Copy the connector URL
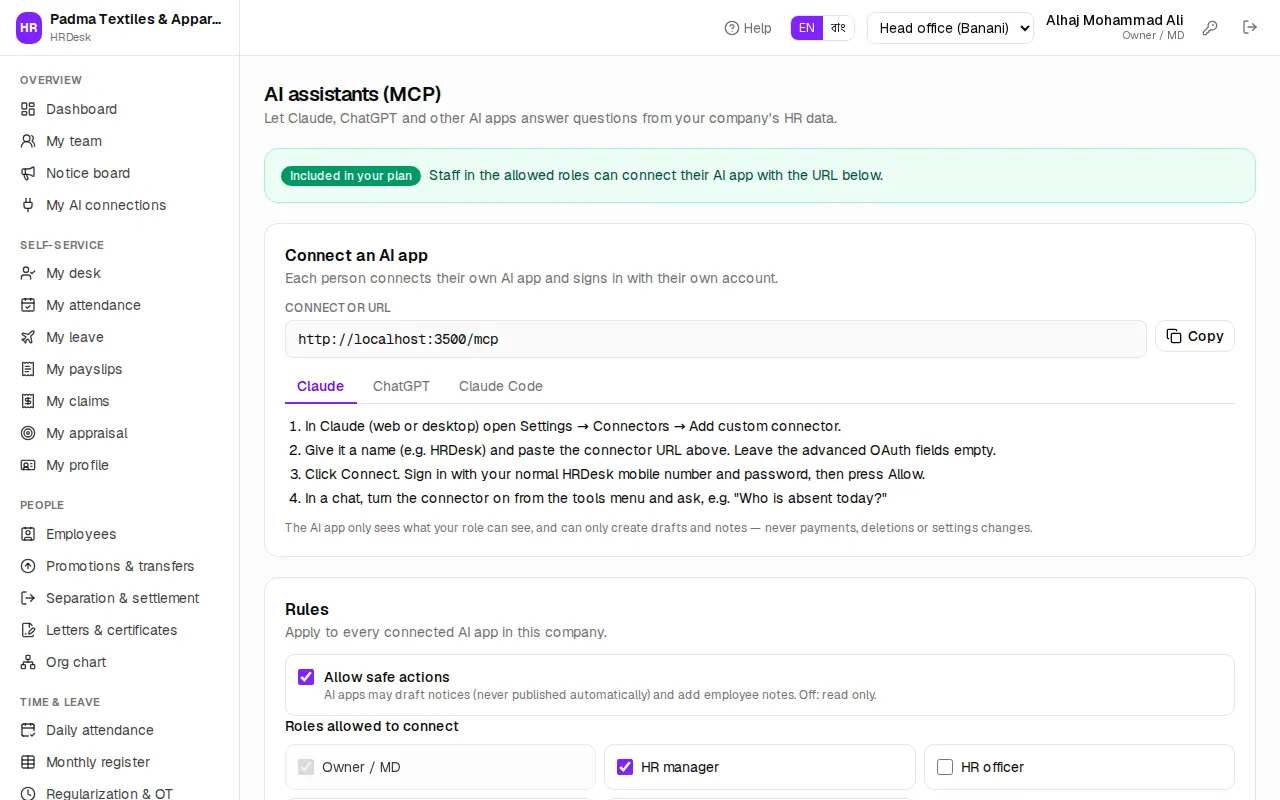The width and height of the screenshot is (1280, 800). 1195,336
